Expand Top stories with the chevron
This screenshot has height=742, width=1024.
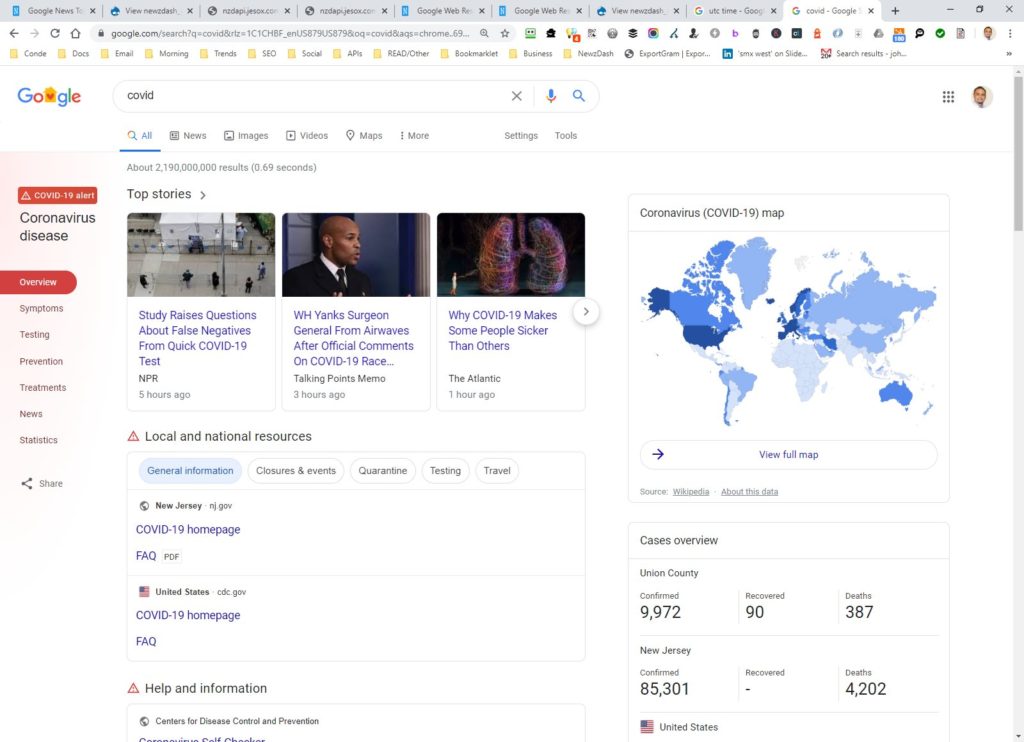pyautogui.click(x=202, y=195)
